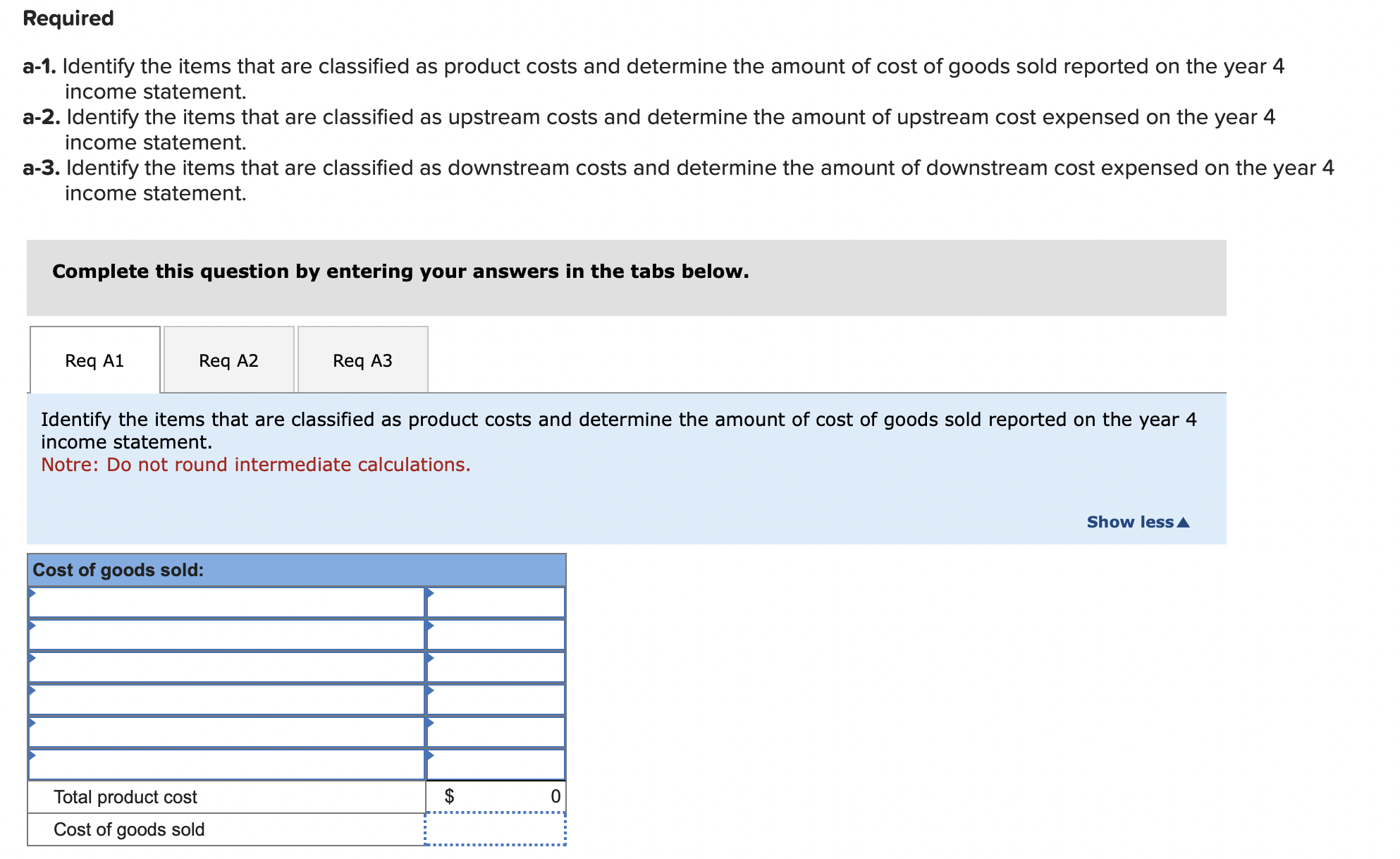This screenshot has height=859, width=1400.
Task: Switch to the Req A1 tab
Action: pos(94,360)
